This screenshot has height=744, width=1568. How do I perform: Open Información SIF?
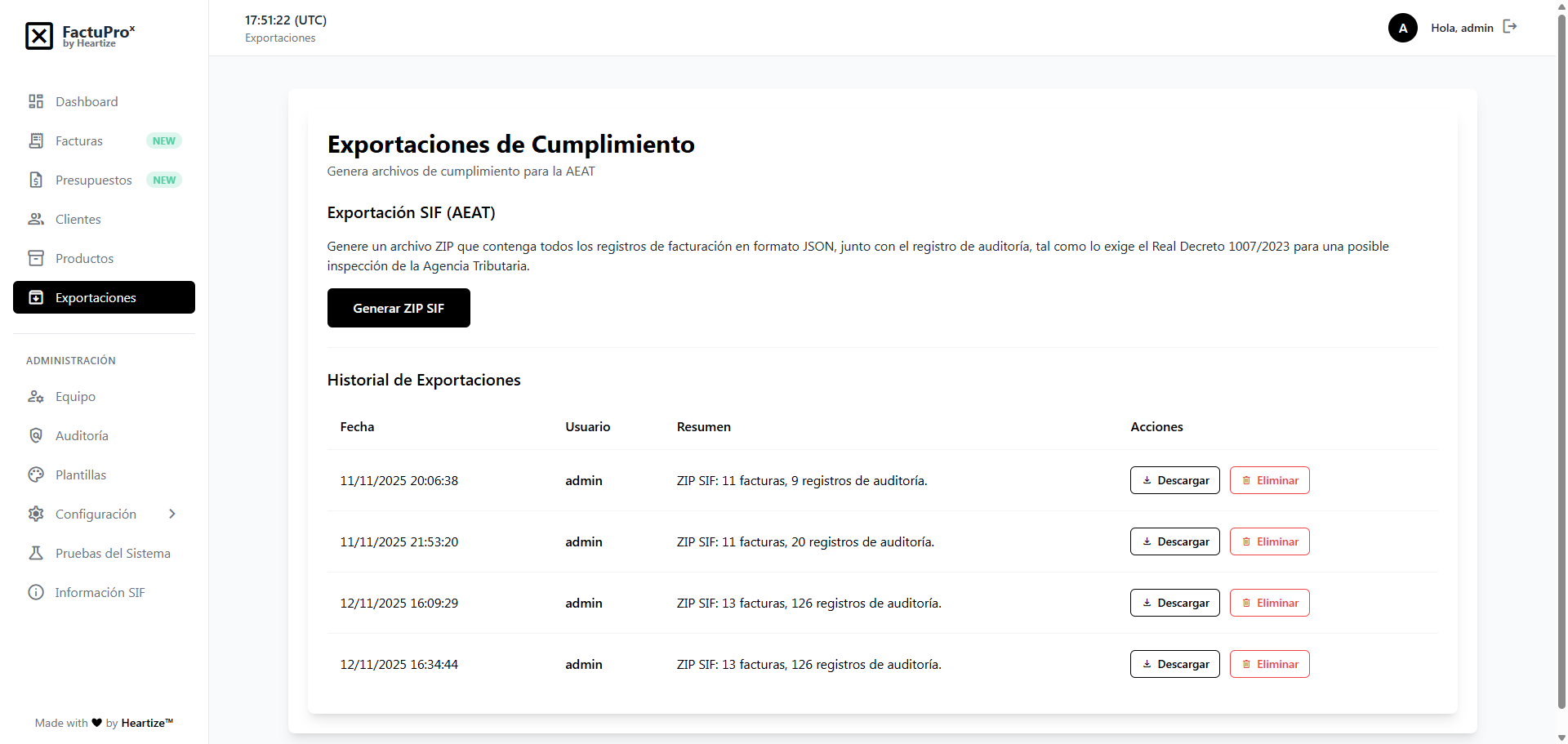[100, 592]
